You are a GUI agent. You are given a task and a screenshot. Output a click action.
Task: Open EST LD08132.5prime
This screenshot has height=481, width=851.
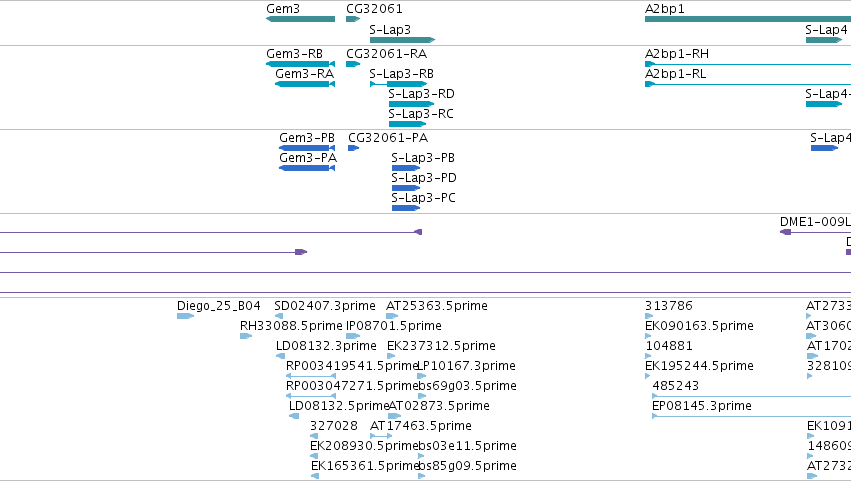click(339, 406)
